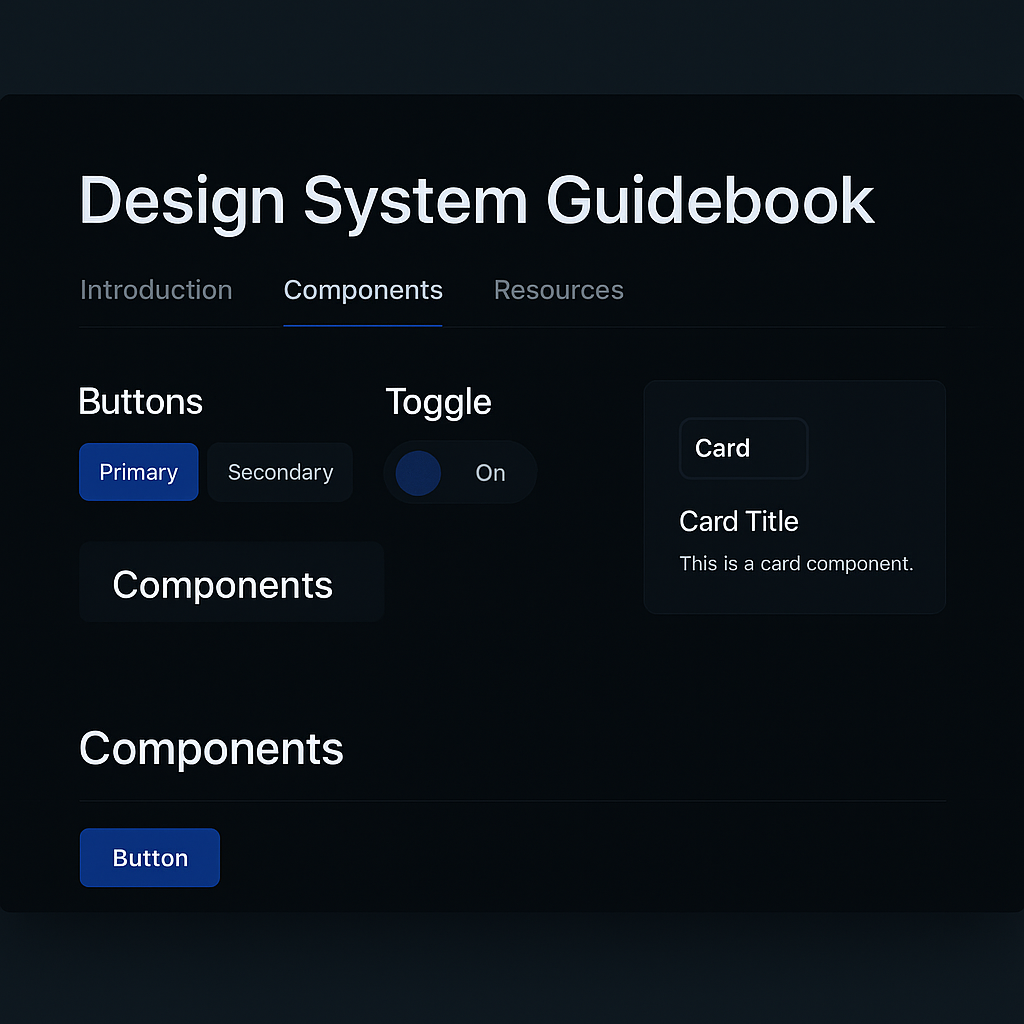Click the Primary button
The image size is (1024, 1024).
(x=138, y=472)
